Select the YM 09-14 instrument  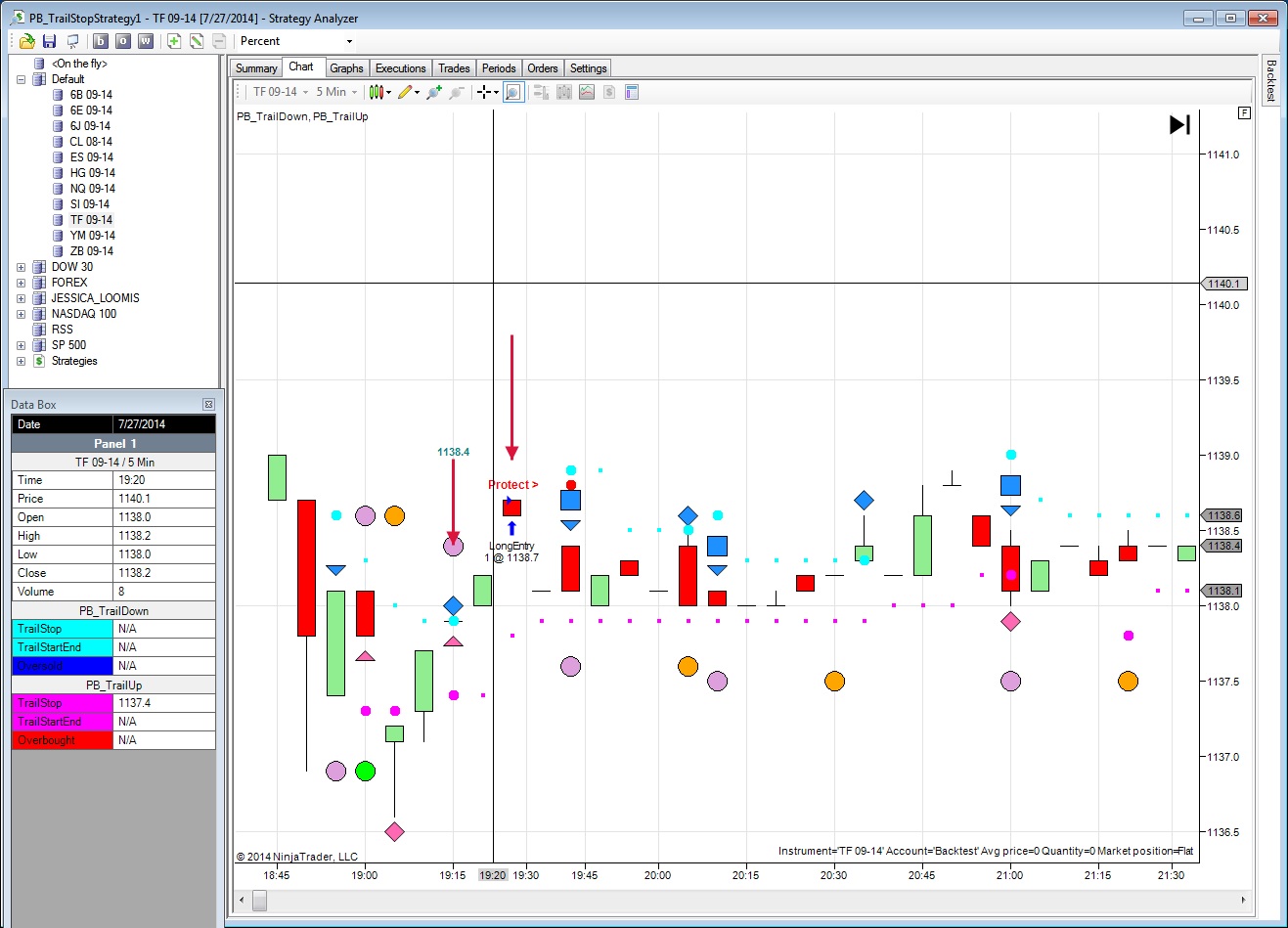pos(92,236)
